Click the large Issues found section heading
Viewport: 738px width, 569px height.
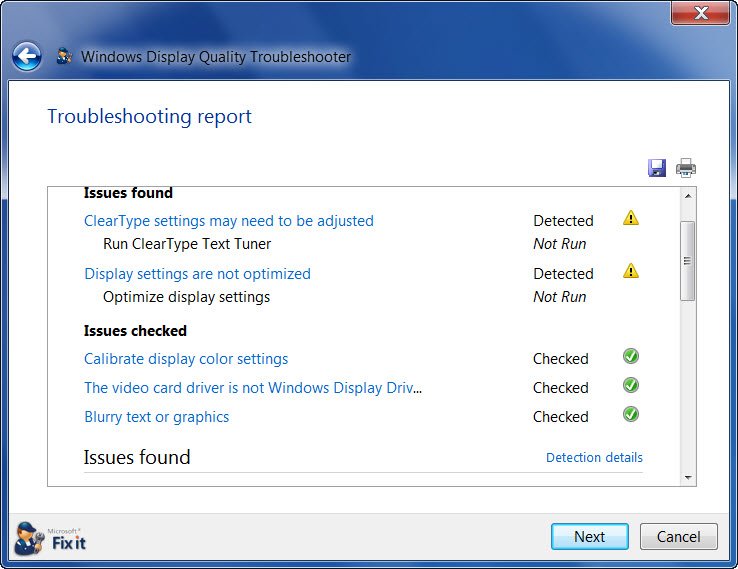[137, 457]
